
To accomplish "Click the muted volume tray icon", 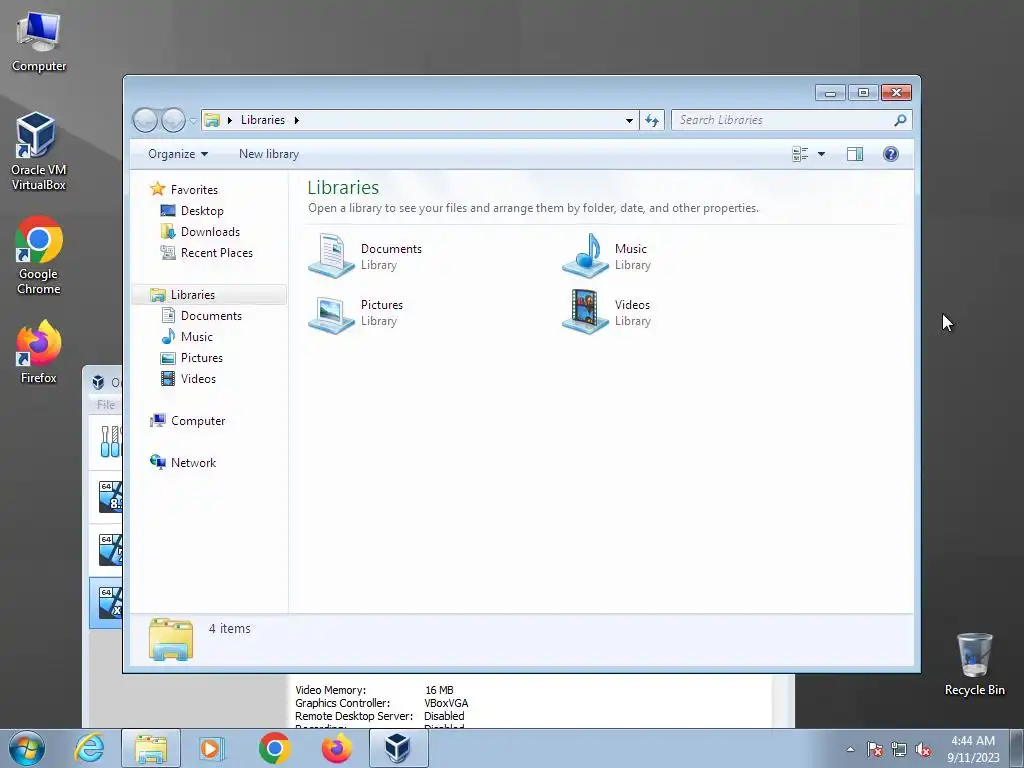I will 923,749.
